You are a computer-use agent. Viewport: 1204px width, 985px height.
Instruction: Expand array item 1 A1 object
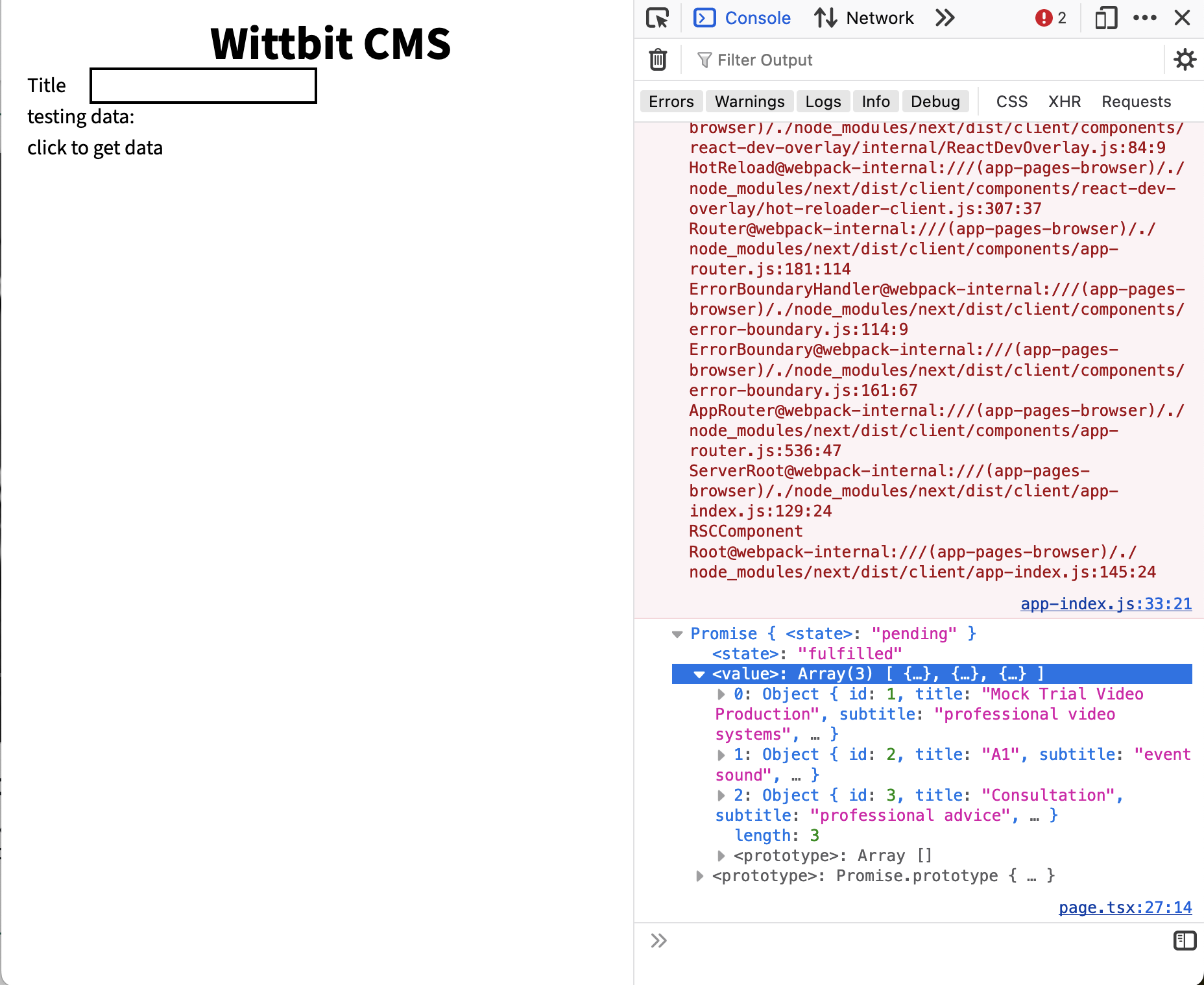(x=721, y=755)
